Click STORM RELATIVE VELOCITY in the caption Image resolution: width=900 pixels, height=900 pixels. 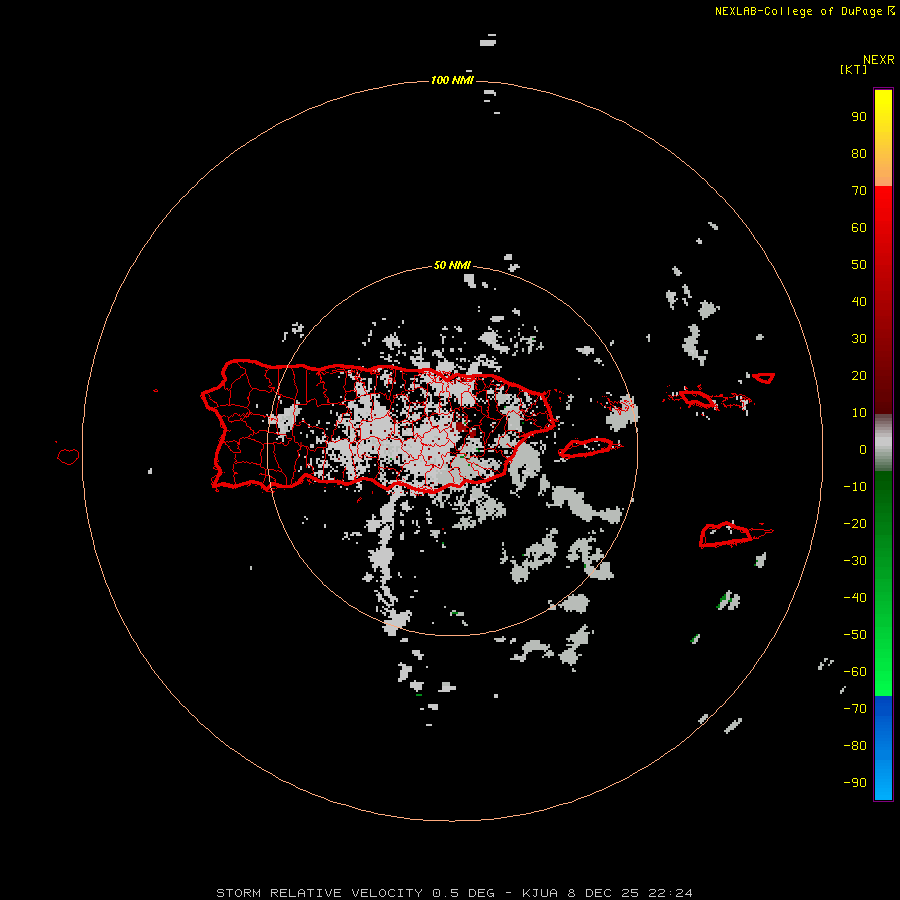[319, 893]
